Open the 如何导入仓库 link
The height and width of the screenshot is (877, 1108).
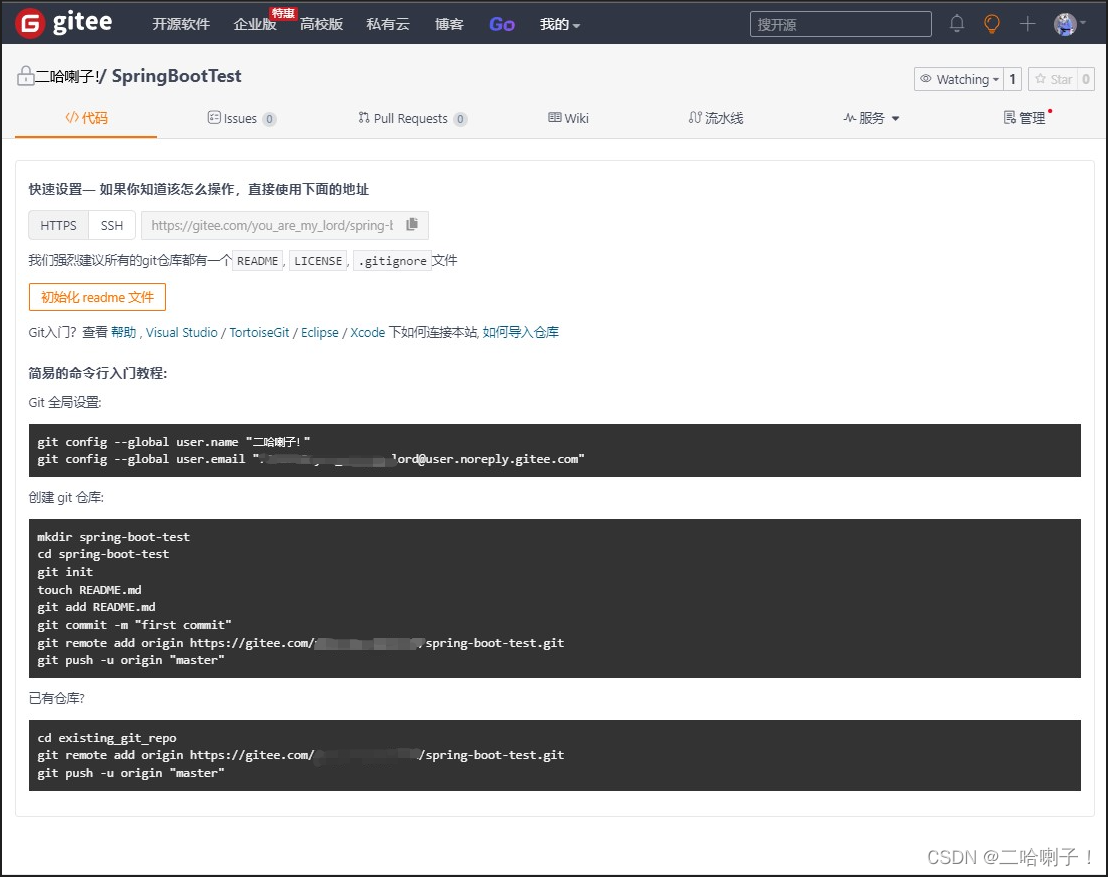(521, 332)
